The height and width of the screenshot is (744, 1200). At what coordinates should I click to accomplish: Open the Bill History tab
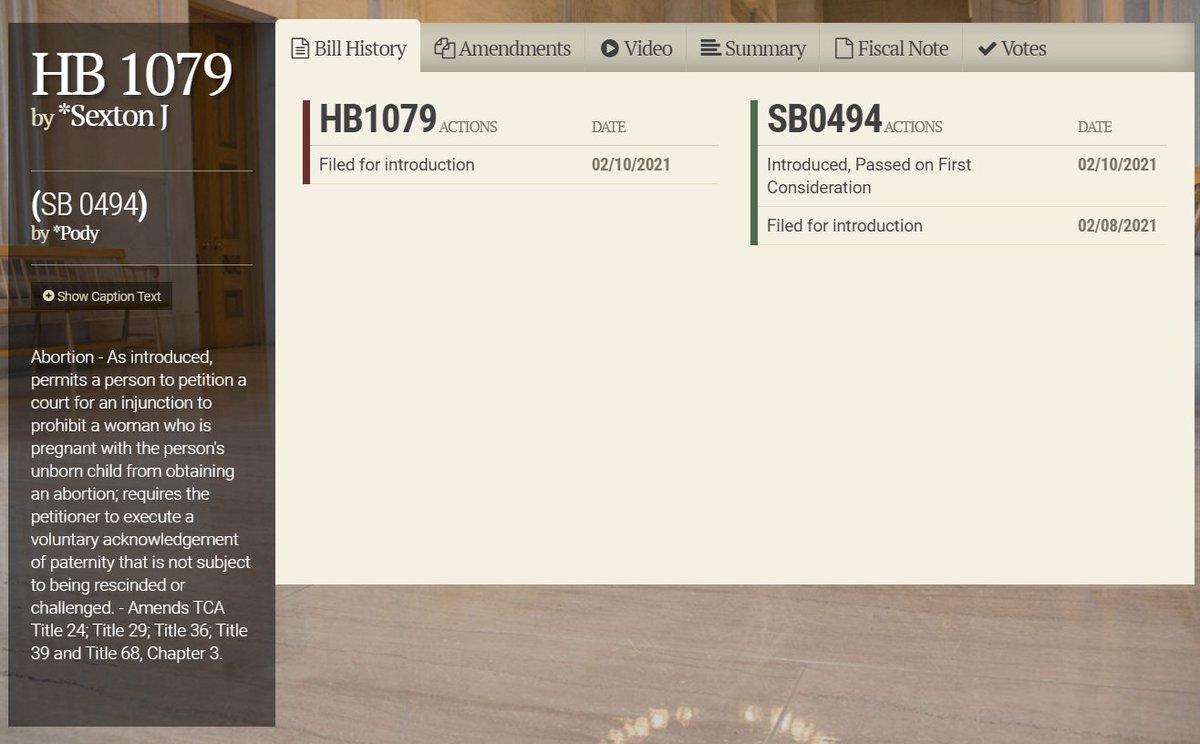(x=348, y=48)
